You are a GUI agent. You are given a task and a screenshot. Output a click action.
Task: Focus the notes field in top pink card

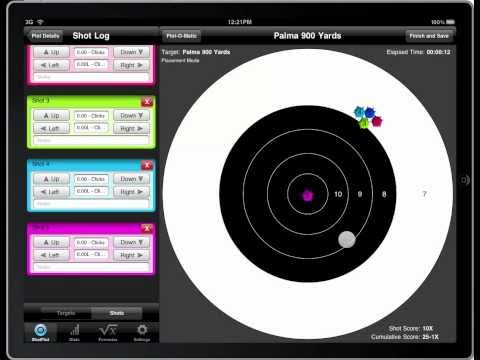point(91,77)
